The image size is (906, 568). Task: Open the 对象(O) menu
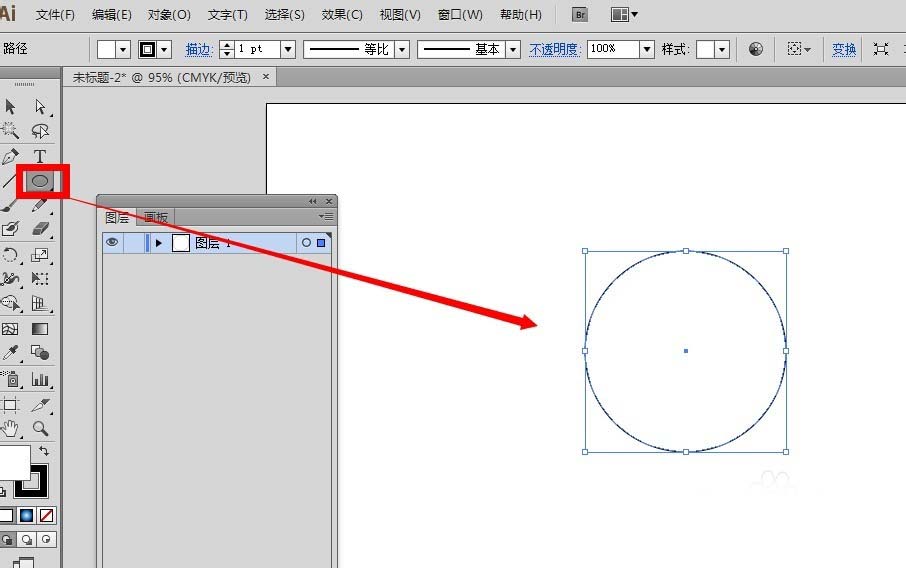169,14
